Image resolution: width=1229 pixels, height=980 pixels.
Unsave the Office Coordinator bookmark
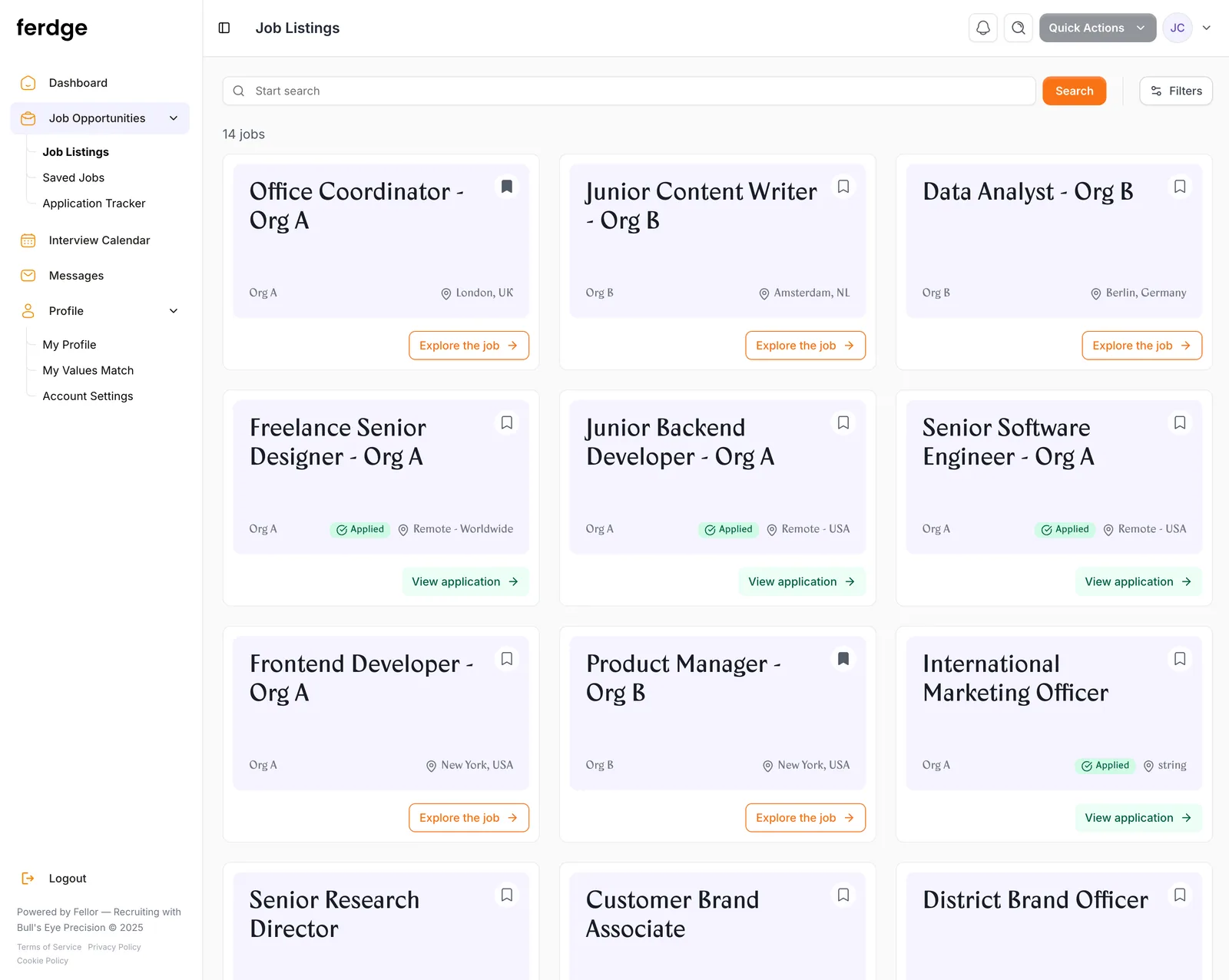pos(507,187)
